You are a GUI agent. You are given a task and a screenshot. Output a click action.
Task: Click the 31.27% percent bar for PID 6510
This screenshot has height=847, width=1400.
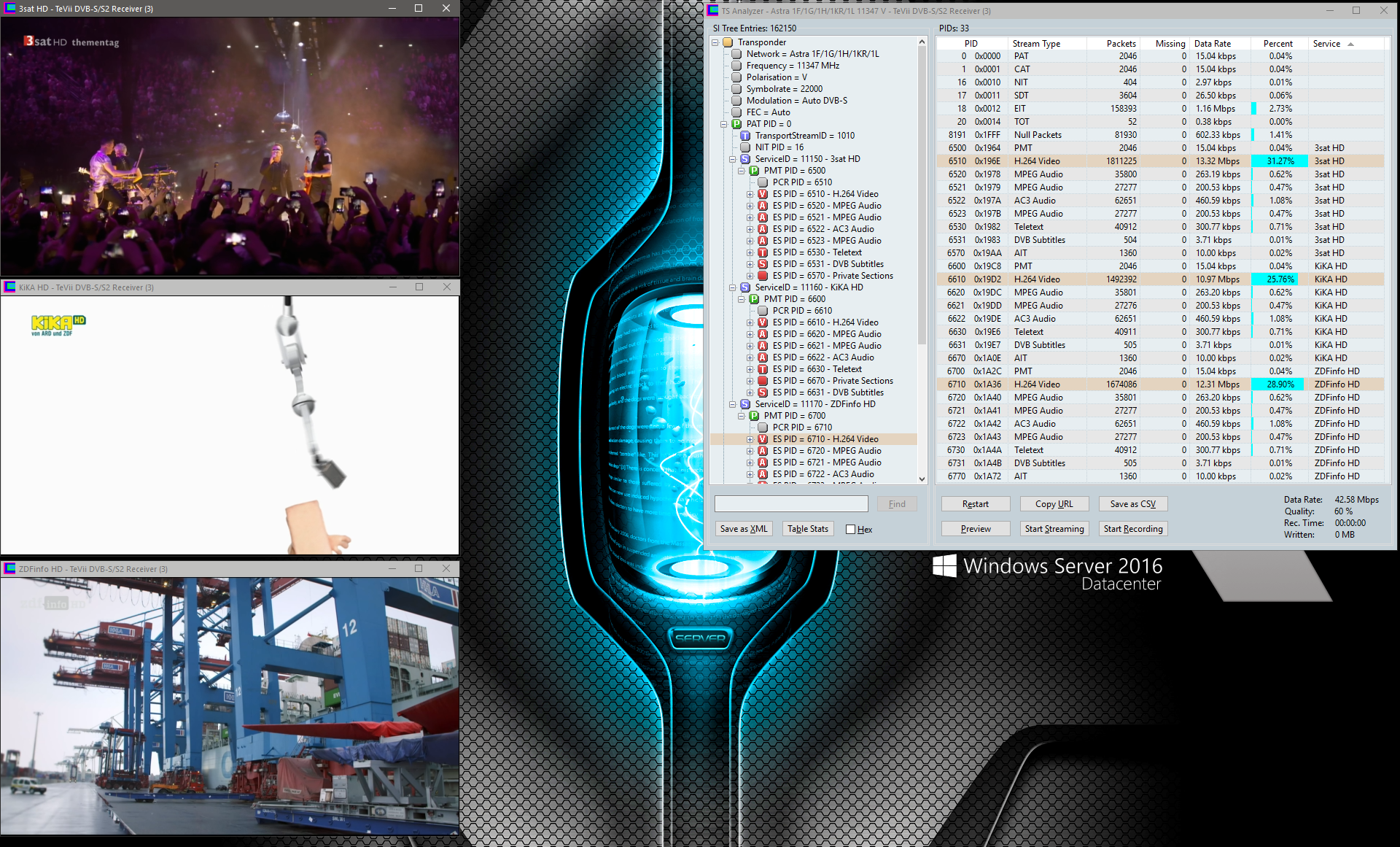point(1280,161)
